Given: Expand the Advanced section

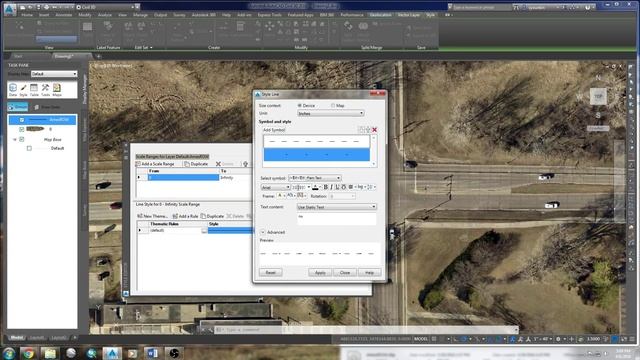Looking at the screenshot, I should click(x=263, y=232).
